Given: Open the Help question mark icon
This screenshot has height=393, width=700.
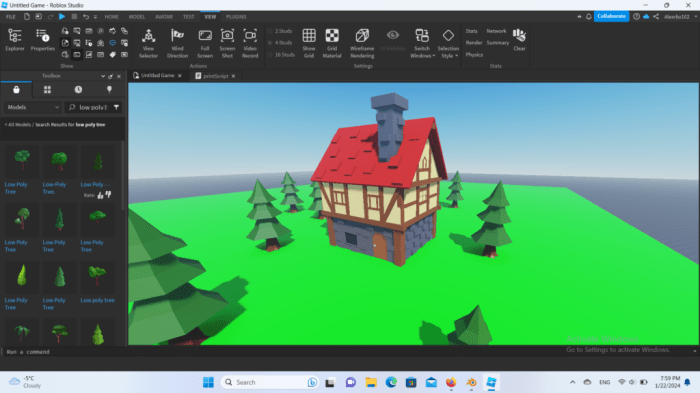Looking at the screenshot, I should click(x=636, y=17).
